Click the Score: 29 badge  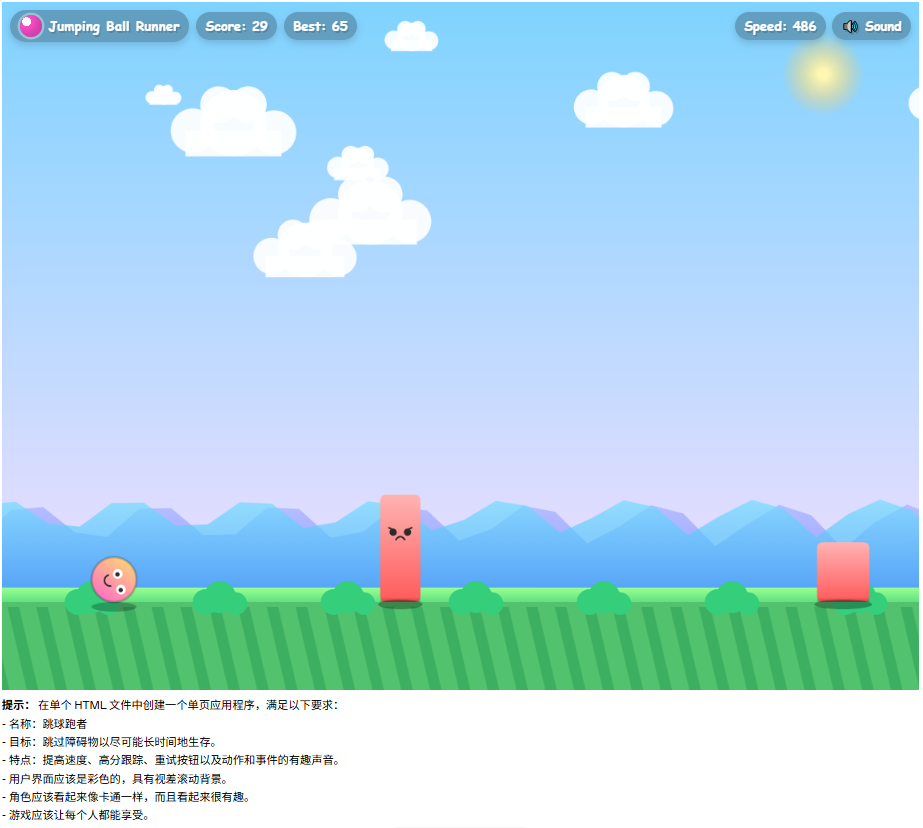click(236, 26)
